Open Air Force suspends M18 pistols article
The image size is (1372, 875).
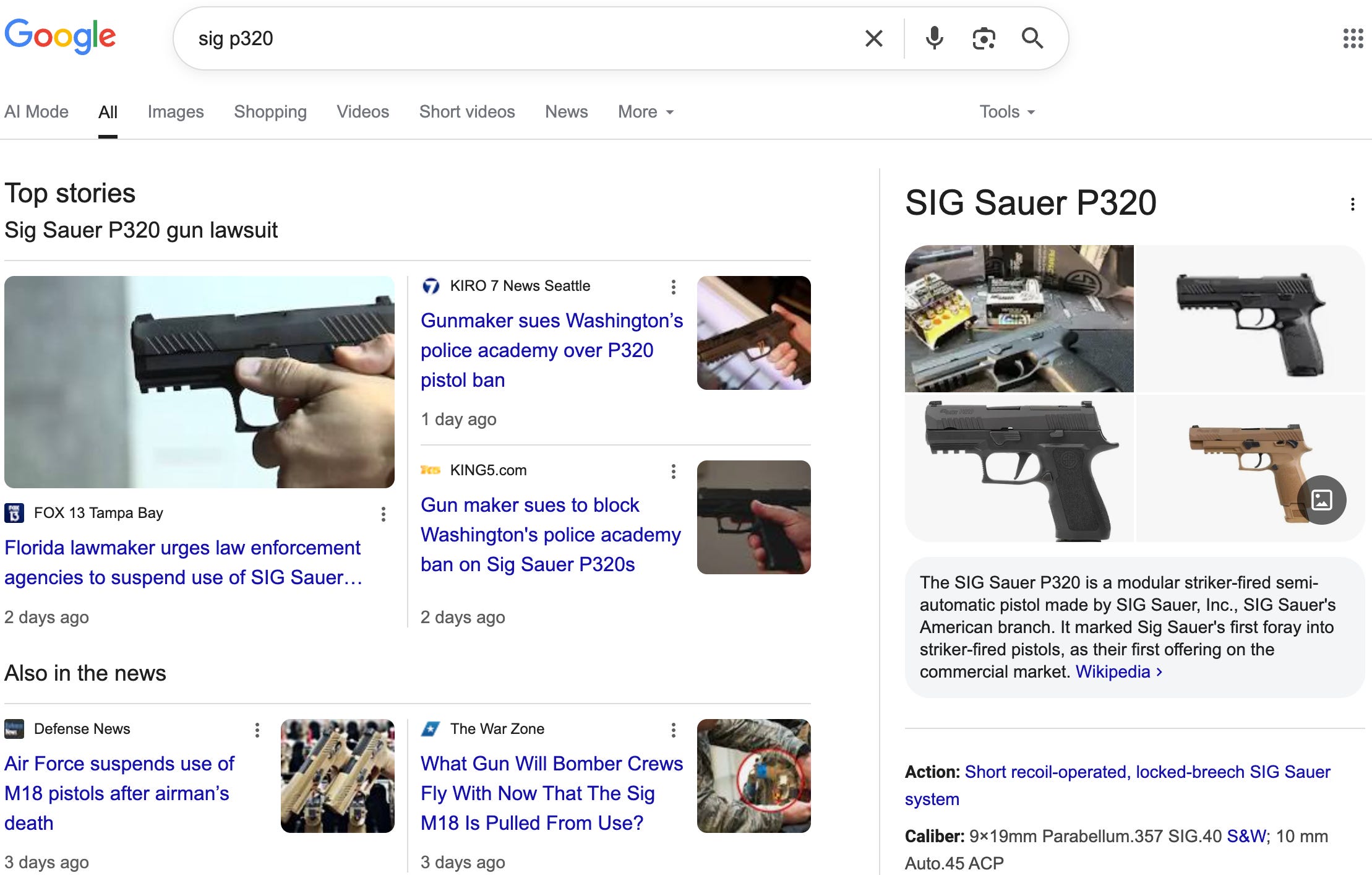point(119,793)
